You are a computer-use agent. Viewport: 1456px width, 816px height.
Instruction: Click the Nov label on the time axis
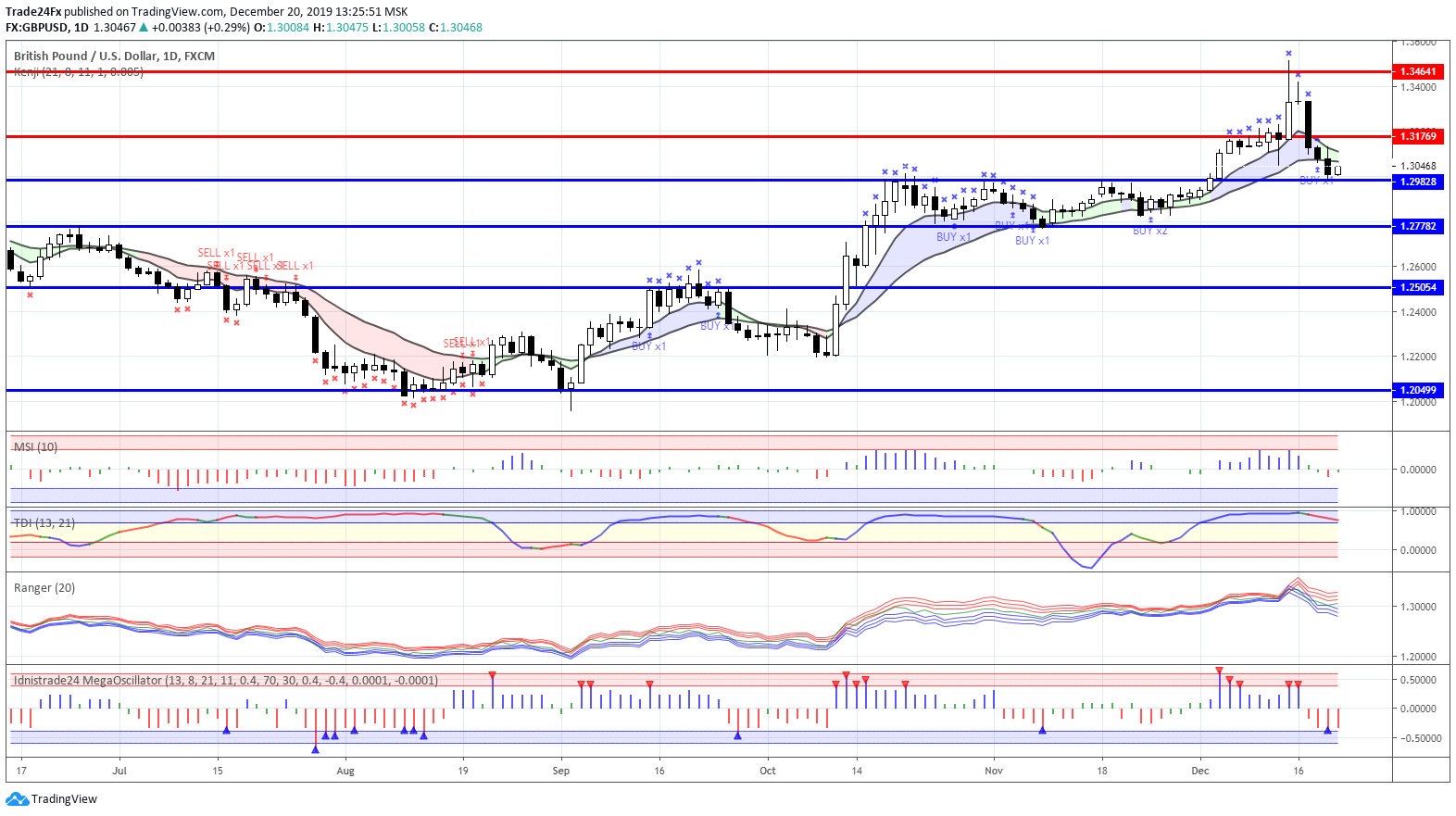coord(994,770)
